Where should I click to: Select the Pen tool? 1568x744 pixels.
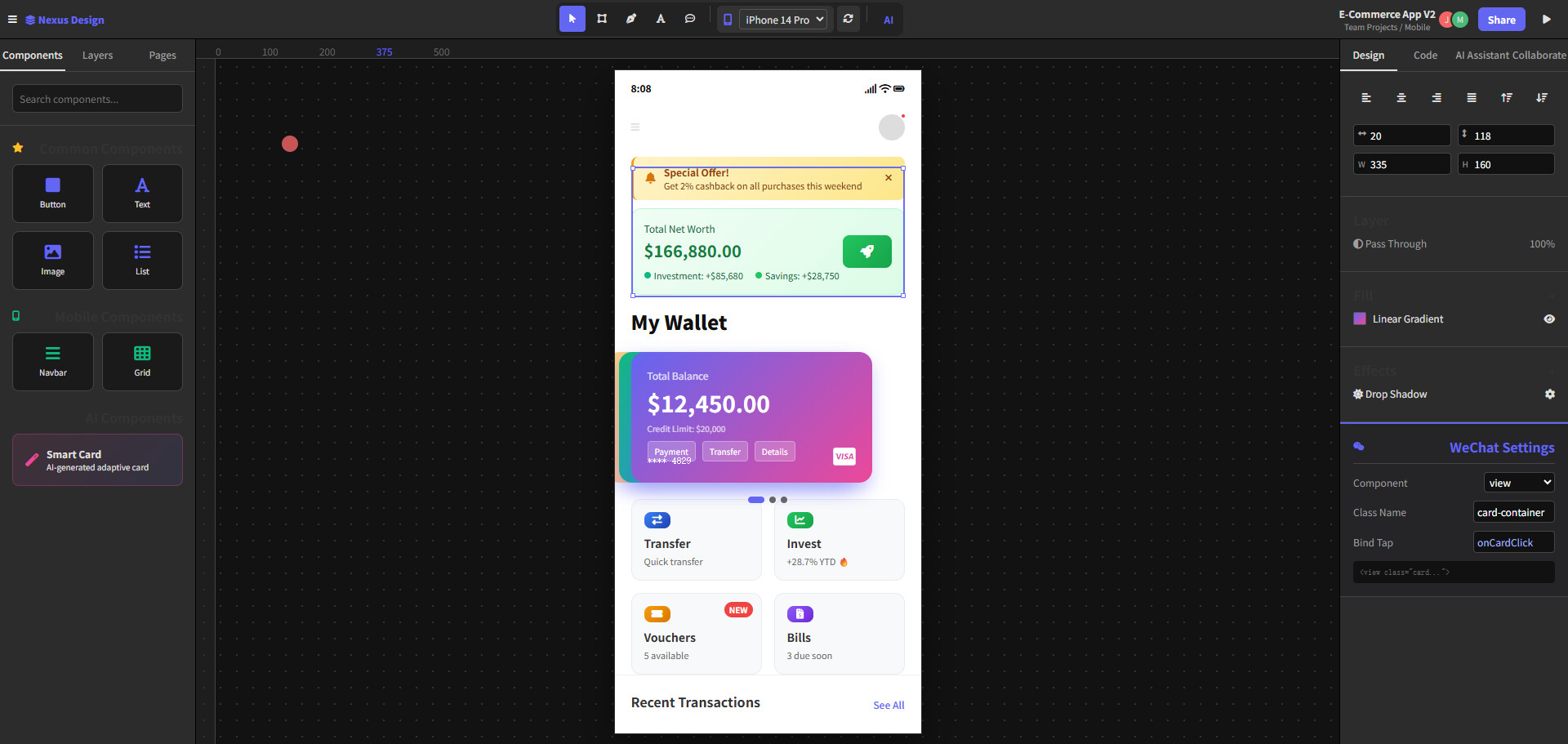pyautogui.click(x=631, y=19)
